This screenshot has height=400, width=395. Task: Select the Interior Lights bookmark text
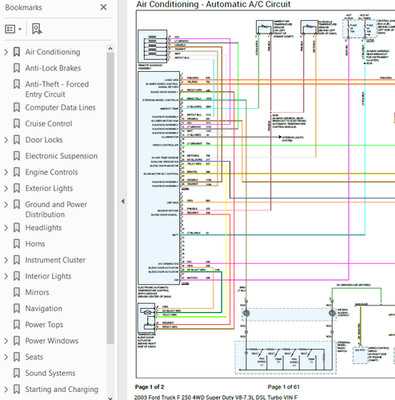48,276
